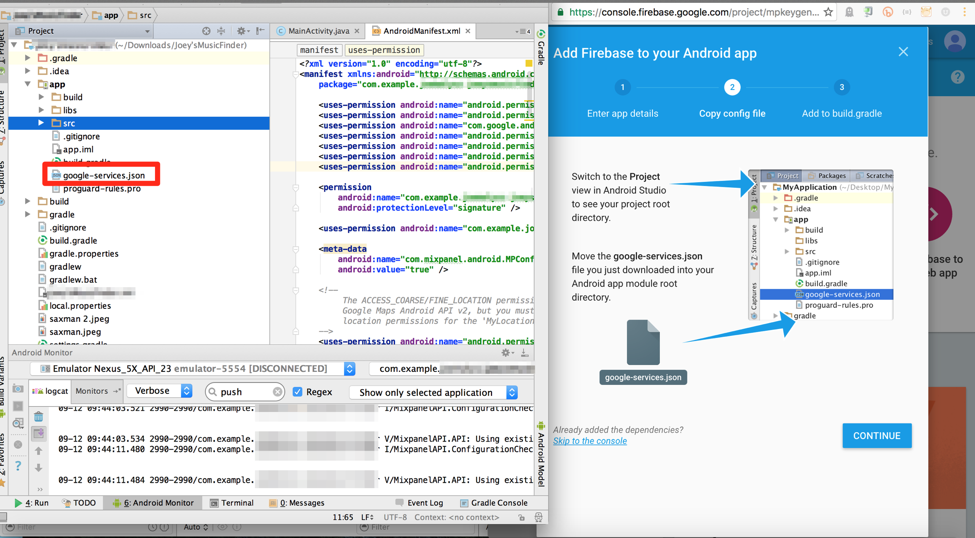The height and width of the screenshot is (538, 975).
Task: Open the Terminal tool window tab
Action: [231, 503]
